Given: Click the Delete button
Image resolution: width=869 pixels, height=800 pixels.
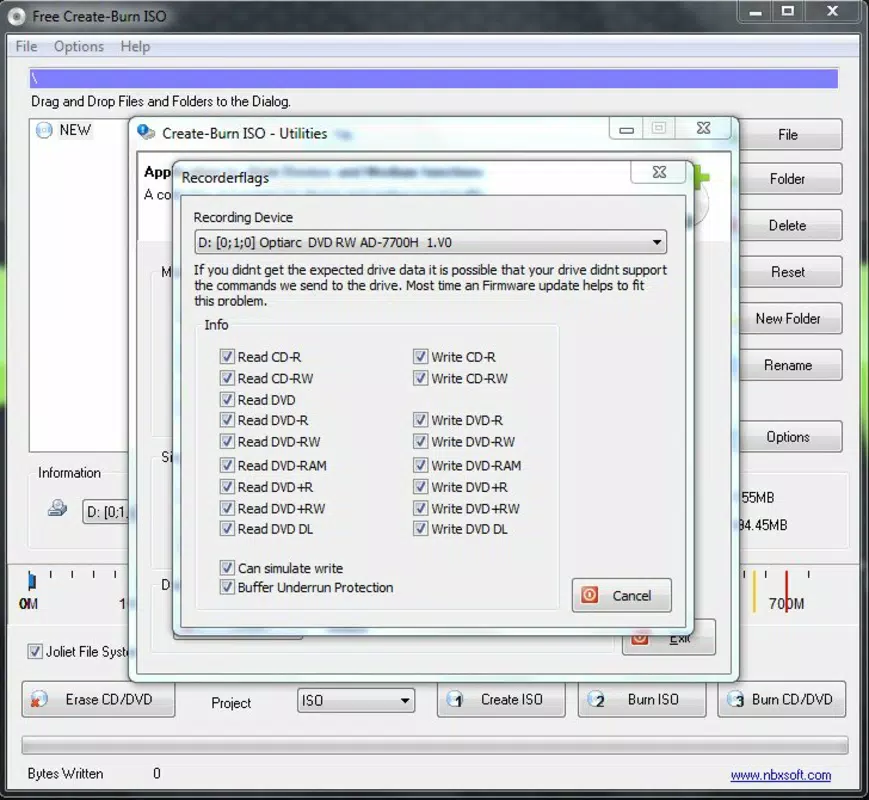Looking at the screenshot, I should (x=790, y=225).
